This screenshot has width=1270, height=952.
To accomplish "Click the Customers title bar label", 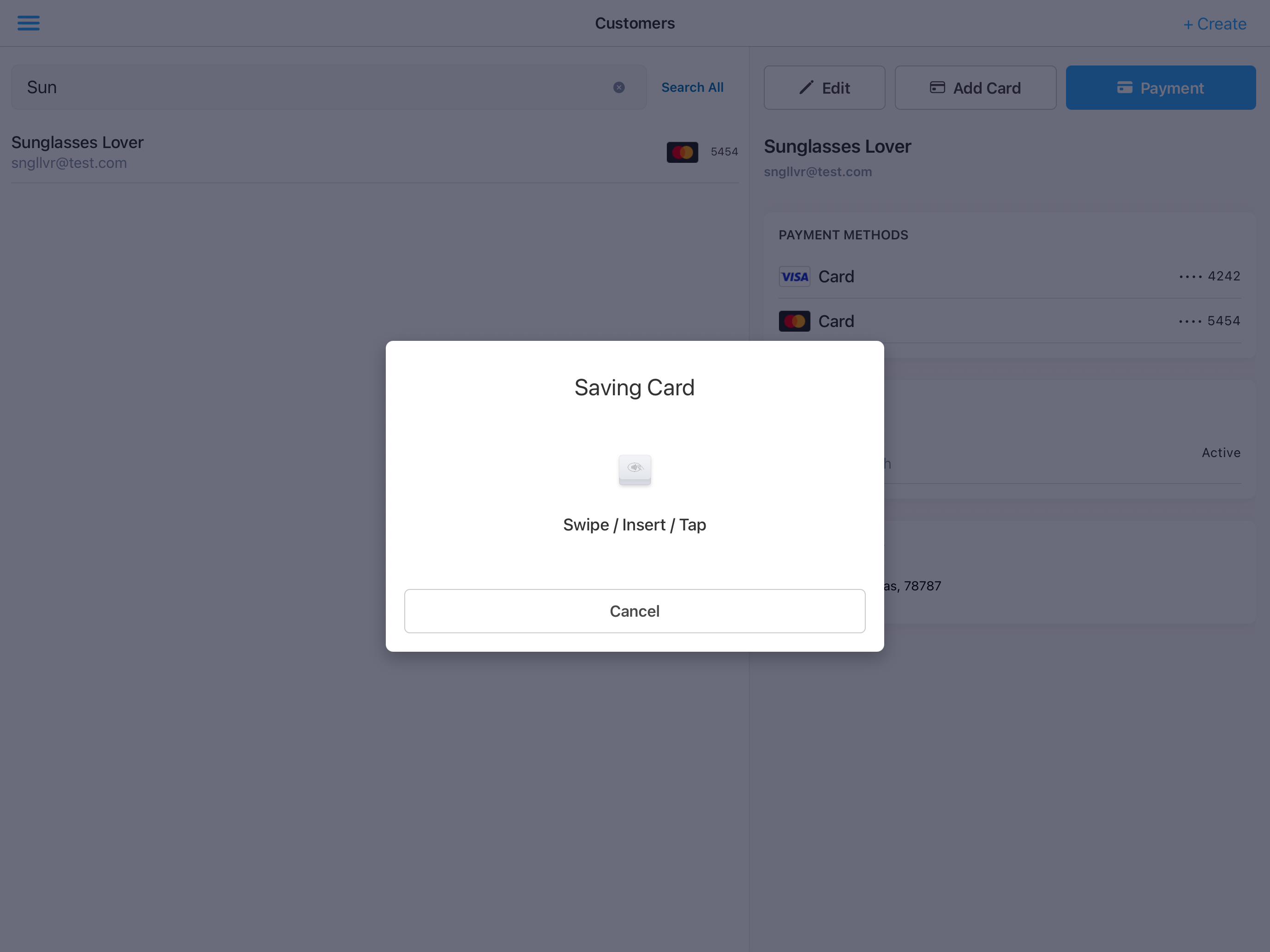I will (635, 23).
